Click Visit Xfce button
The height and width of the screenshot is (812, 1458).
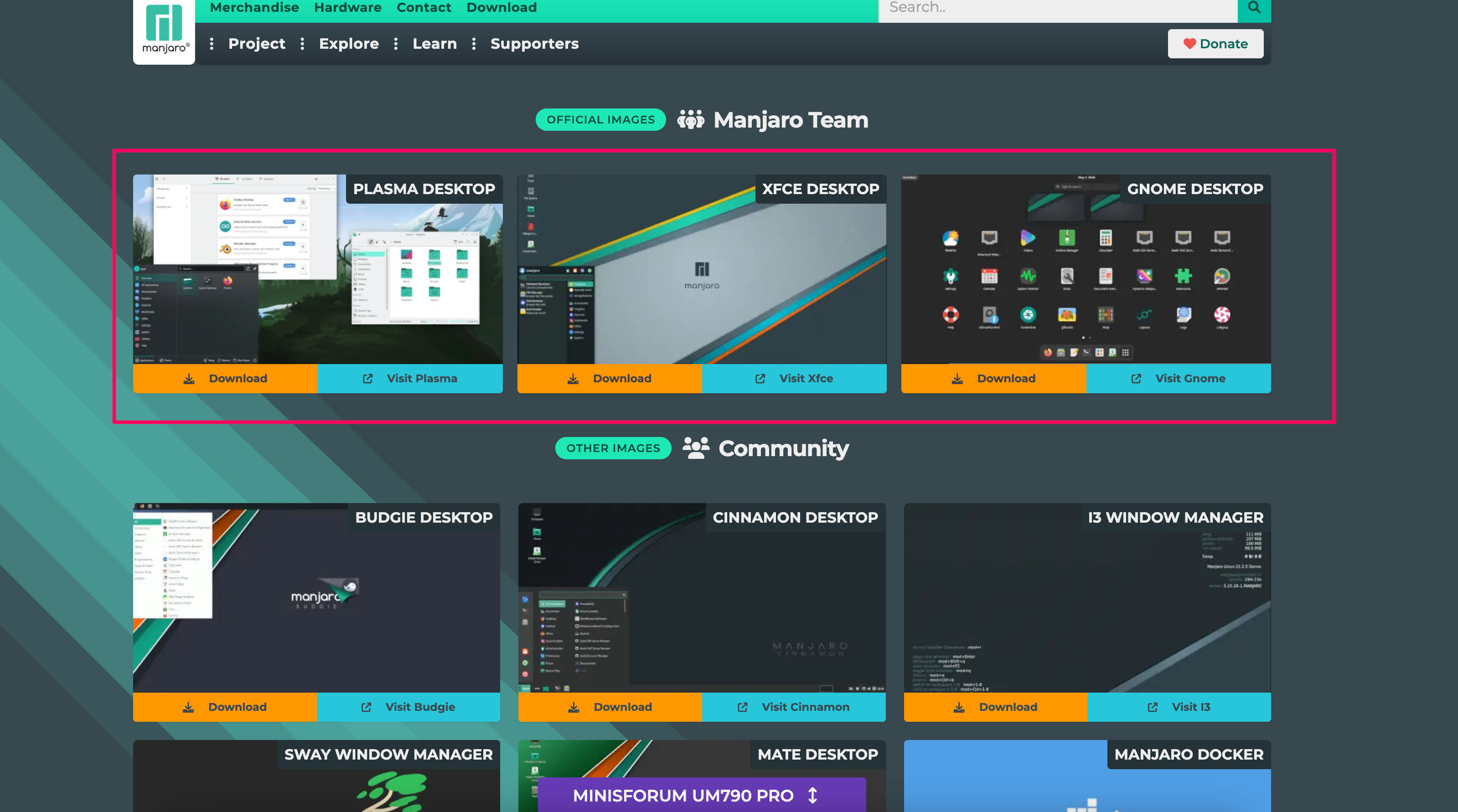794,379
